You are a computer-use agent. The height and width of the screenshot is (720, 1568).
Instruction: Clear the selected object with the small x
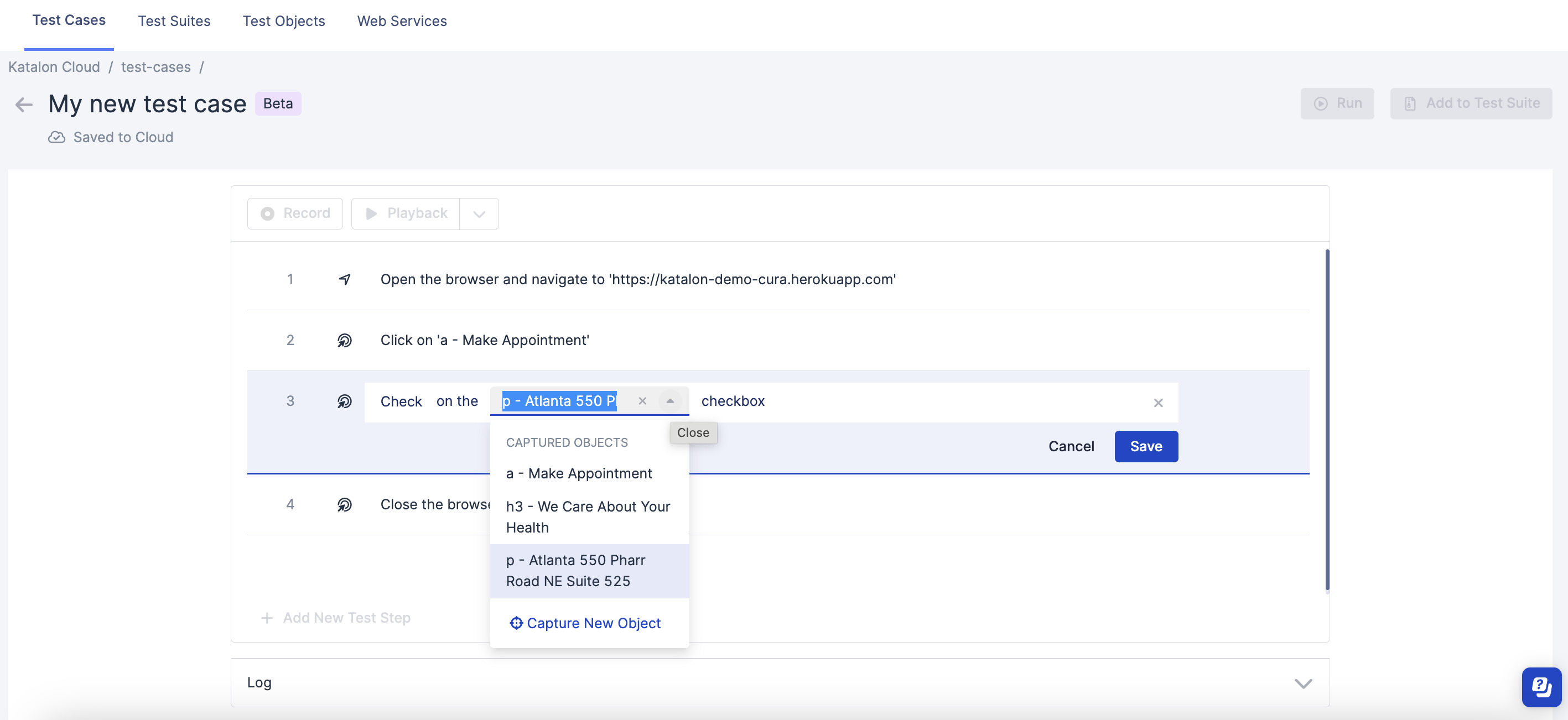tap(642, 401)
